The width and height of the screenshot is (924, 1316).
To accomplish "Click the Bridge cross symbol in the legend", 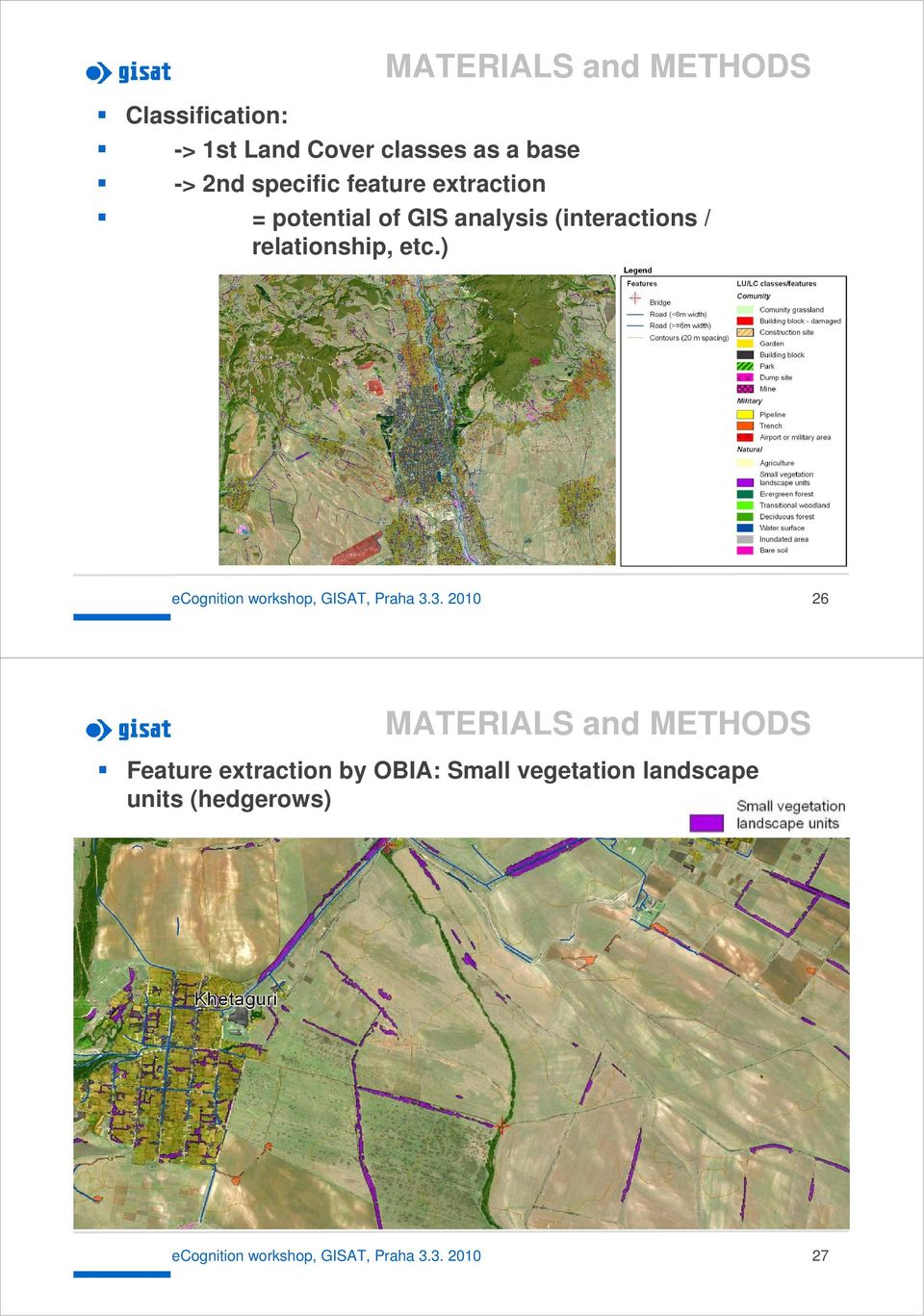I will tap(634, 298).
